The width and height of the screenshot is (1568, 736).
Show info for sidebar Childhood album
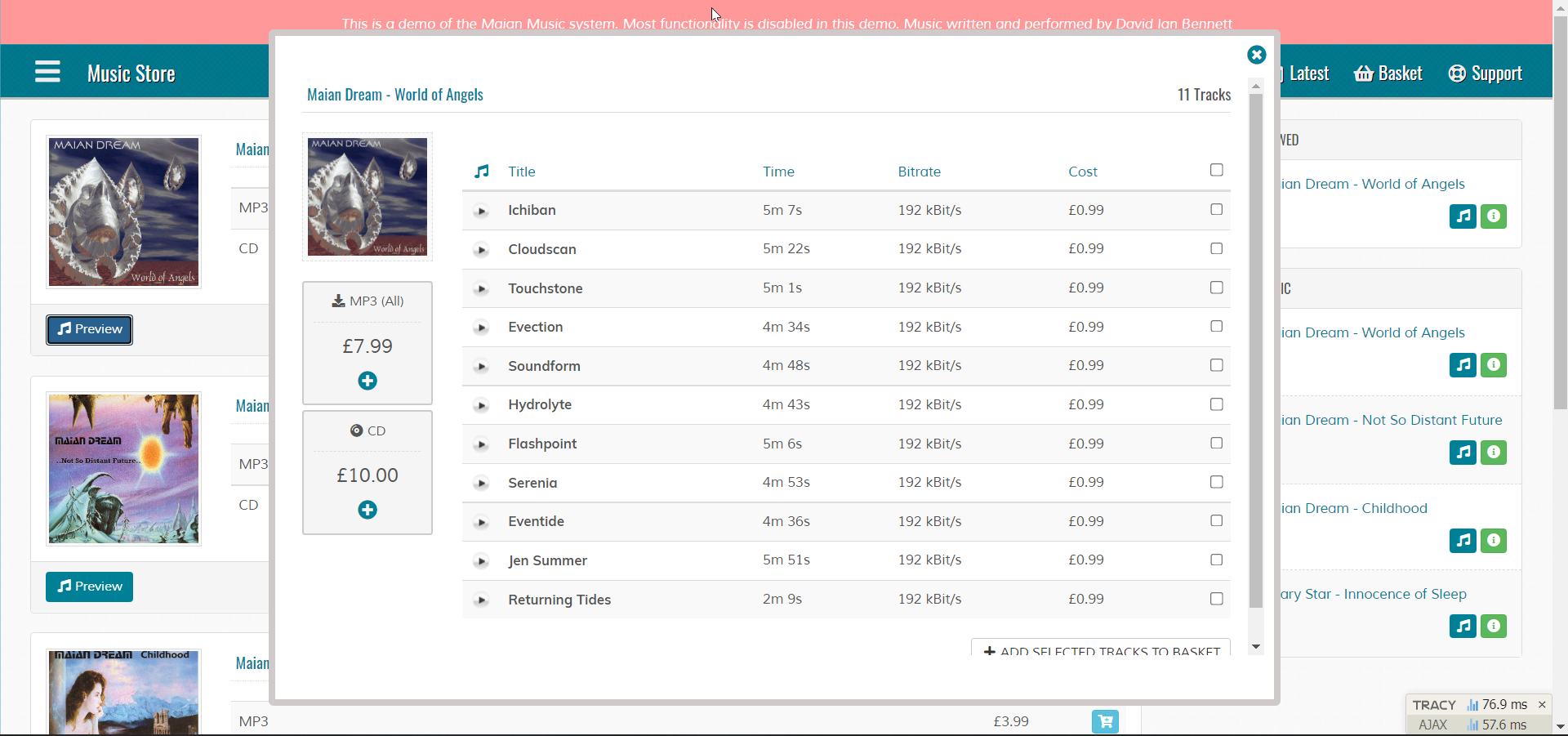[1494, 541]
